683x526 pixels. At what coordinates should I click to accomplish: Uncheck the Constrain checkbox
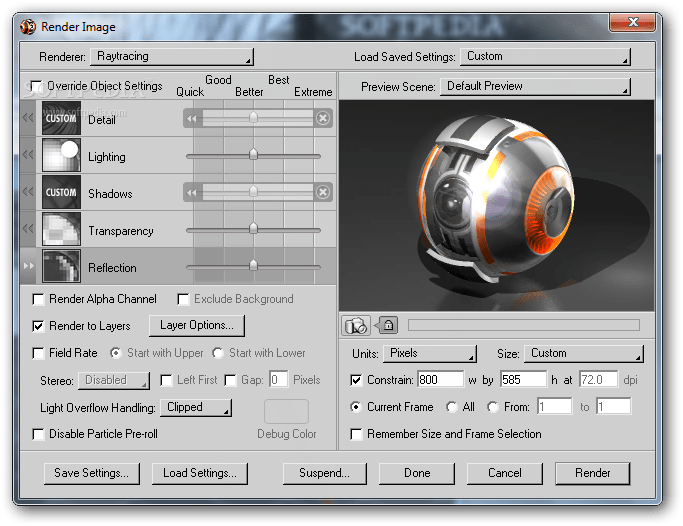tap(356, 381)
